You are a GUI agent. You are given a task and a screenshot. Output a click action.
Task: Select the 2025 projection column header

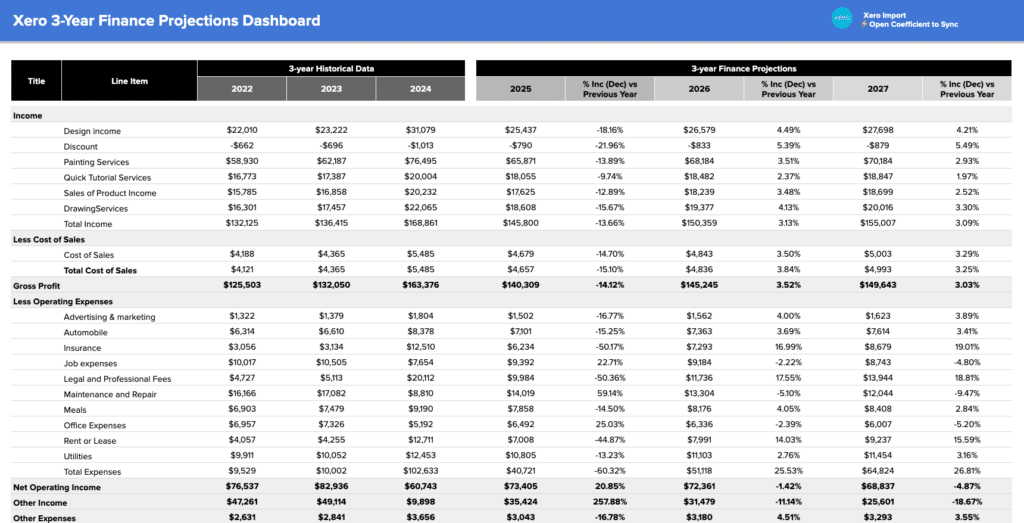520,89
